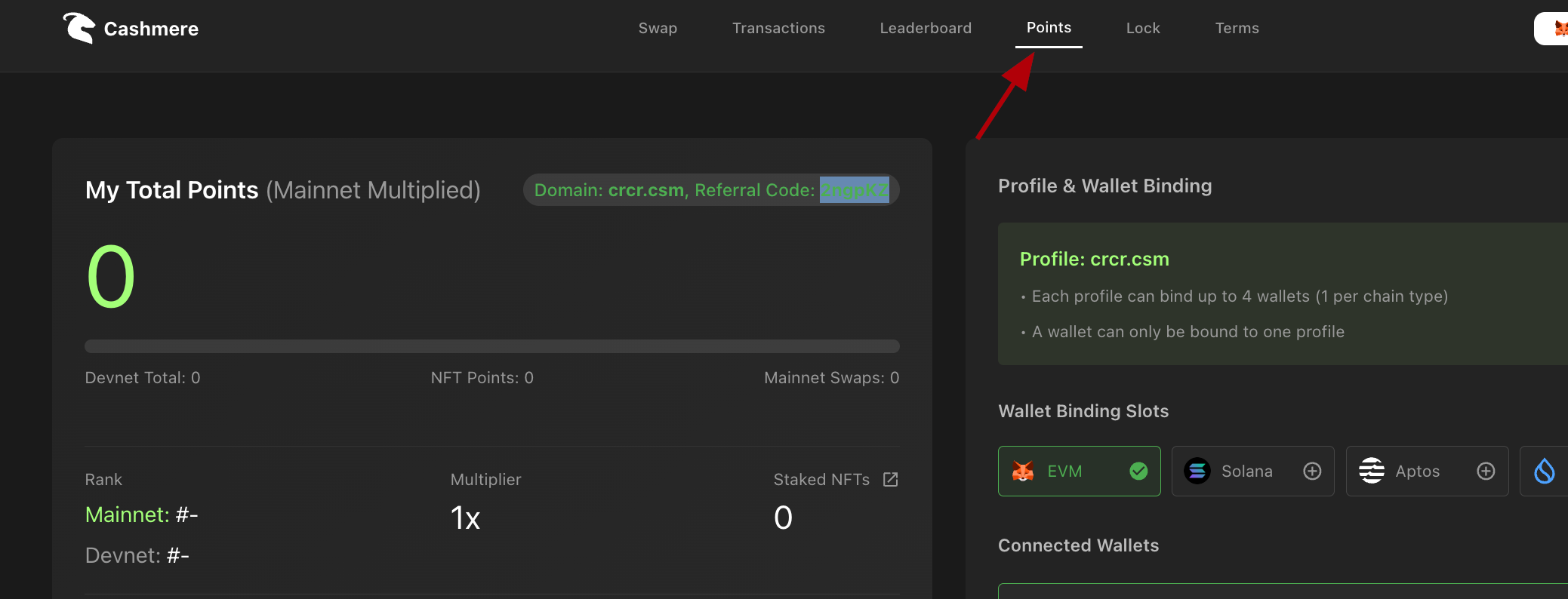Add a Solana wallet with plus icon
This screenshot has width=1568, height=599.
coord(1312,472)
